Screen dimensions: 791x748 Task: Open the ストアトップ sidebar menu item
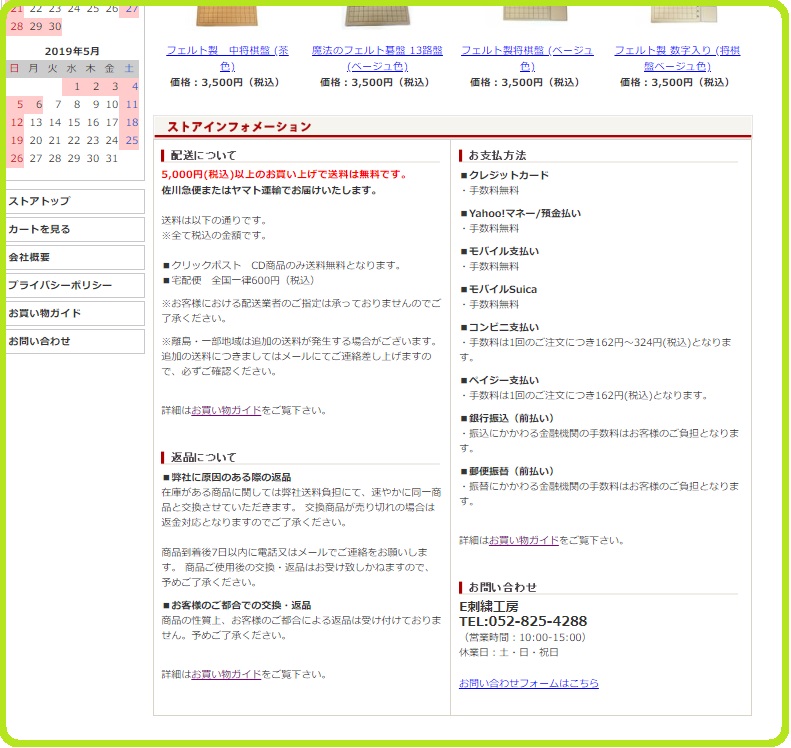pos(75,201)
